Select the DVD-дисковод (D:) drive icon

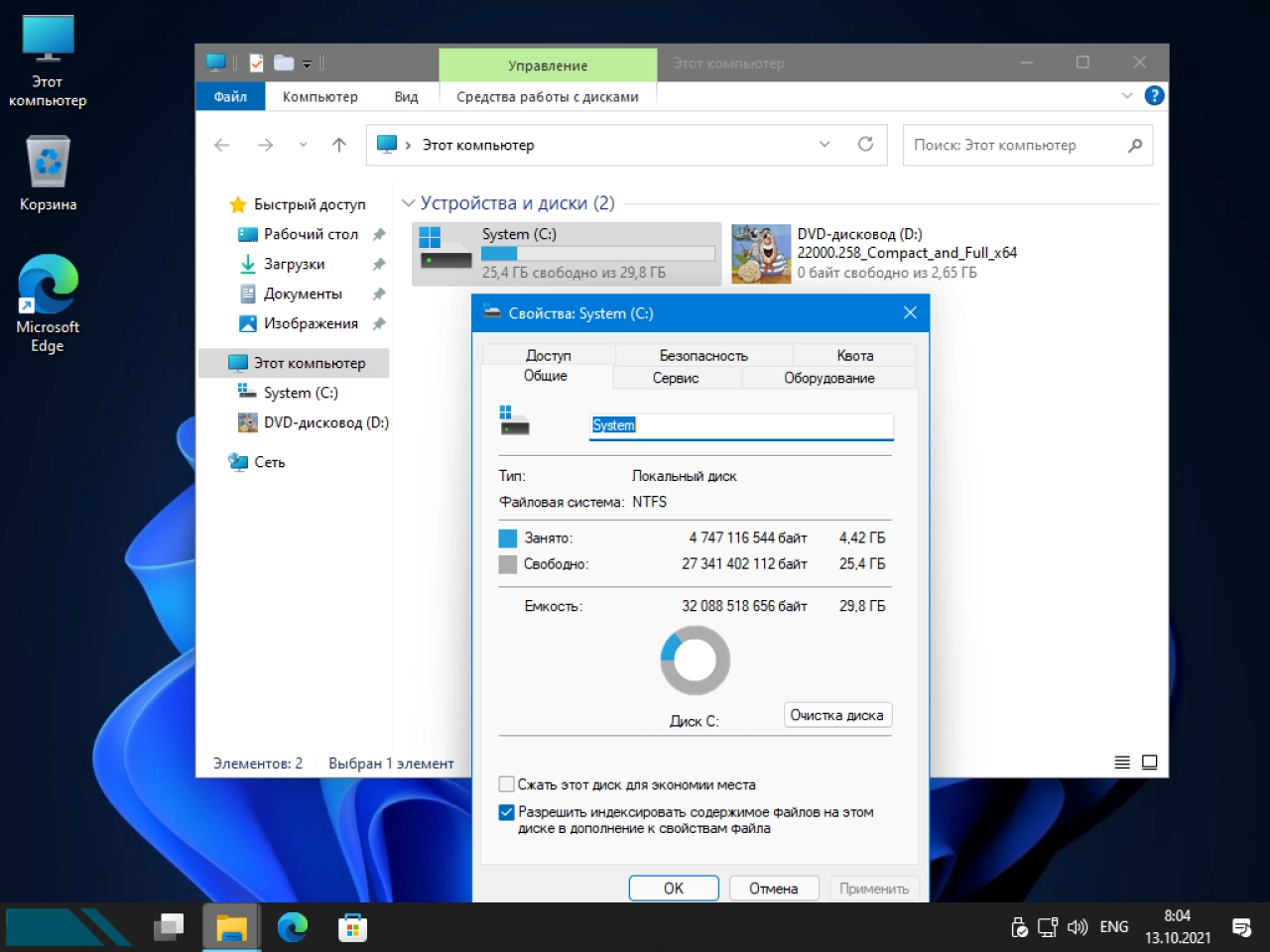coord(761,254)
